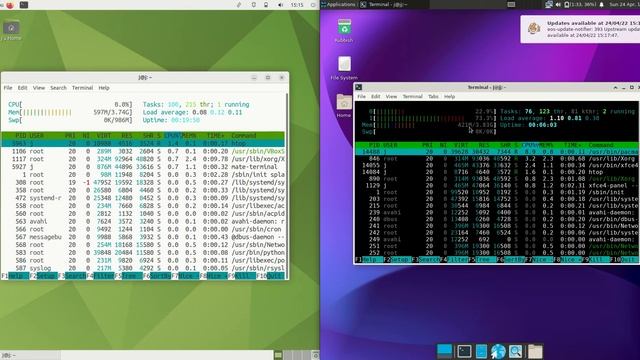Image resolution: width=640 pixels, height=360 pixels.
Task: Select the /usr/sbin/VBoxS process row
Action: tap(143, 151)
